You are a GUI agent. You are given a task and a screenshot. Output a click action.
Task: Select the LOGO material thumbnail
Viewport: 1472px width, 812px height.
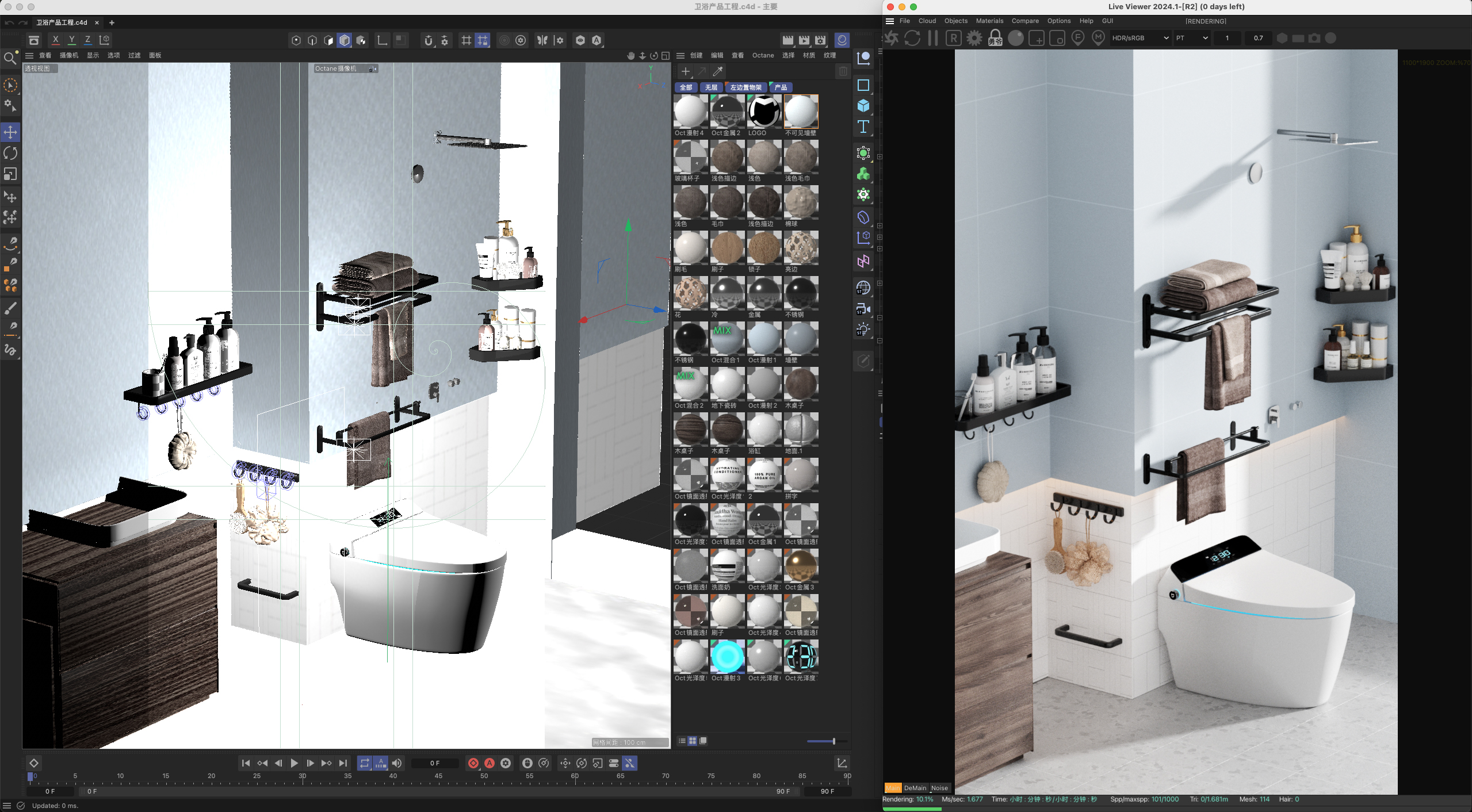764,112
